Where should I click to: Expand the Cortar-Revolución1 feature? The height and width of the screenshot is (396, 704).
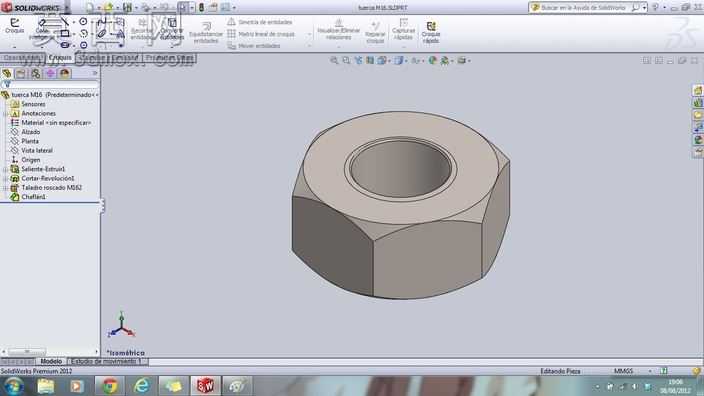tap(5, 179)
